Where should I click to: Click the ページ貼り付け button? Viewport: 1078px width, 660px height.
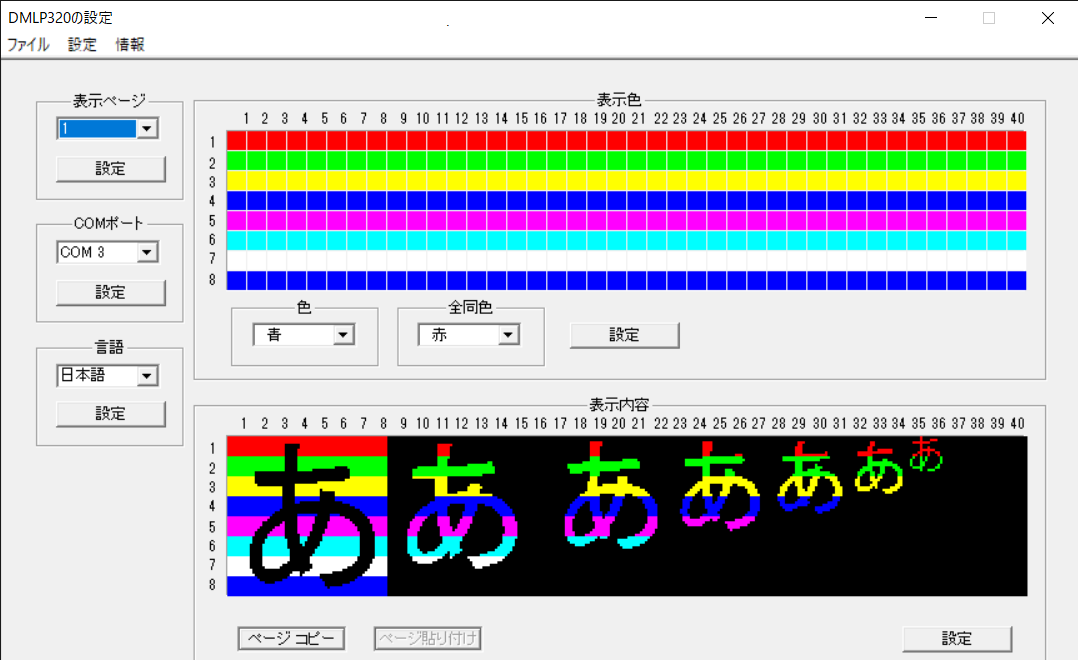pyautogui.click(x=428, y=639)
